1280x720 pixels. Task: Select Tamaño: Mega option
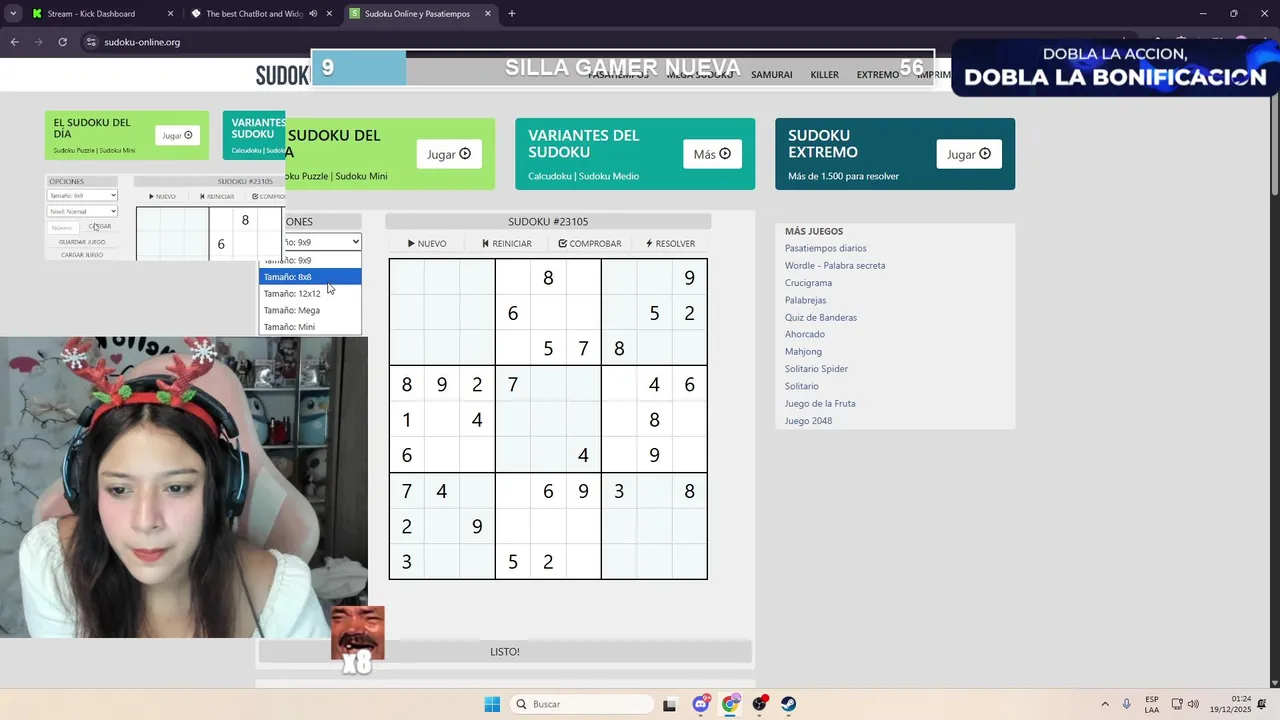(x=310, y=310)
